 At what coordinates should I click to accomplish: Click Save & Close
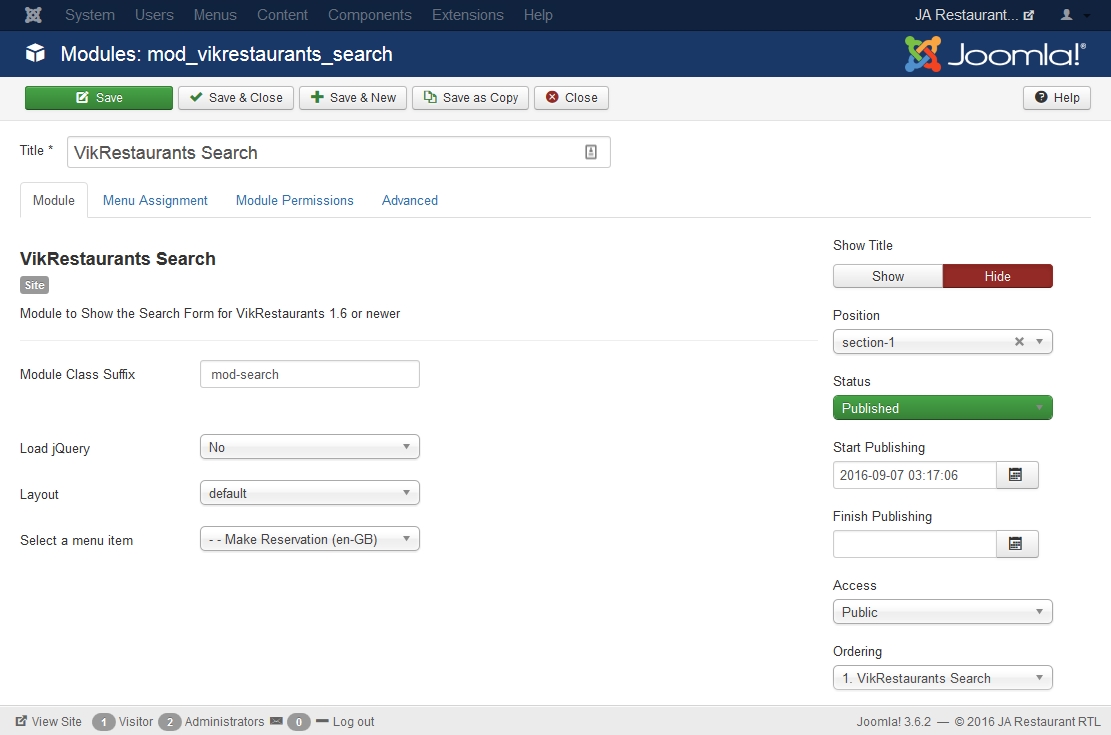tap(236, 98)
